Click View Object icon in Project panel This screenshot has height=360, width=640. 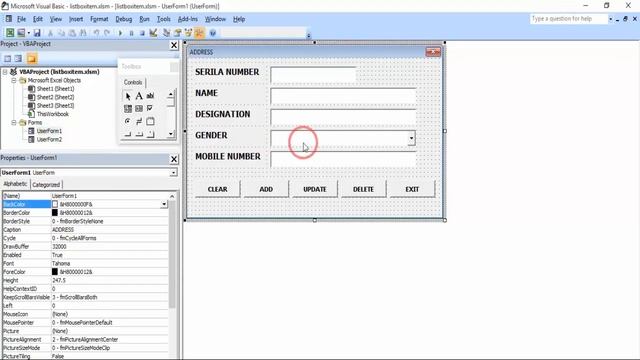click(x=18, y=58)
